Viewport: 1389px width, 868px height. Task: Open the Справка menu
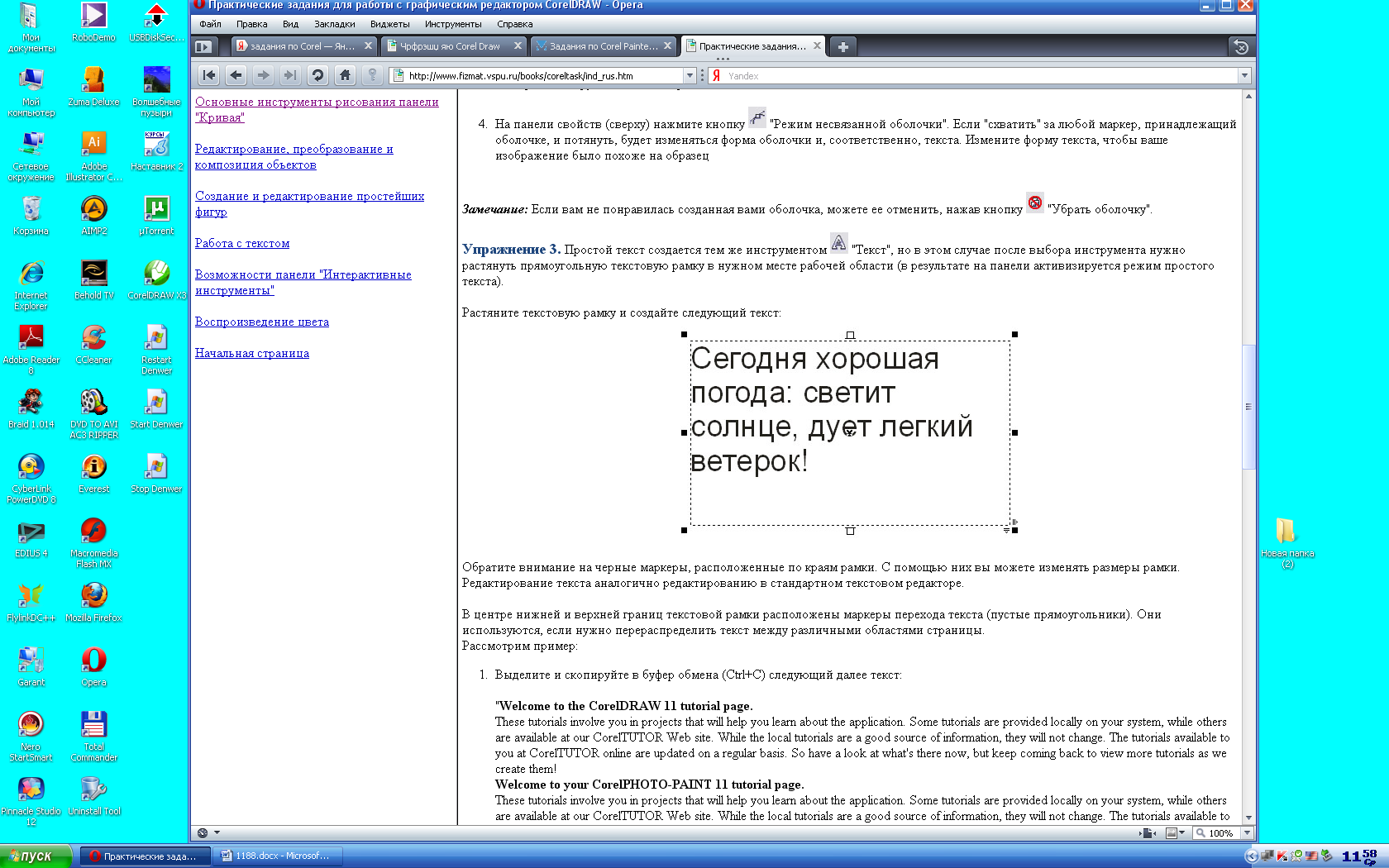[514, 24]
